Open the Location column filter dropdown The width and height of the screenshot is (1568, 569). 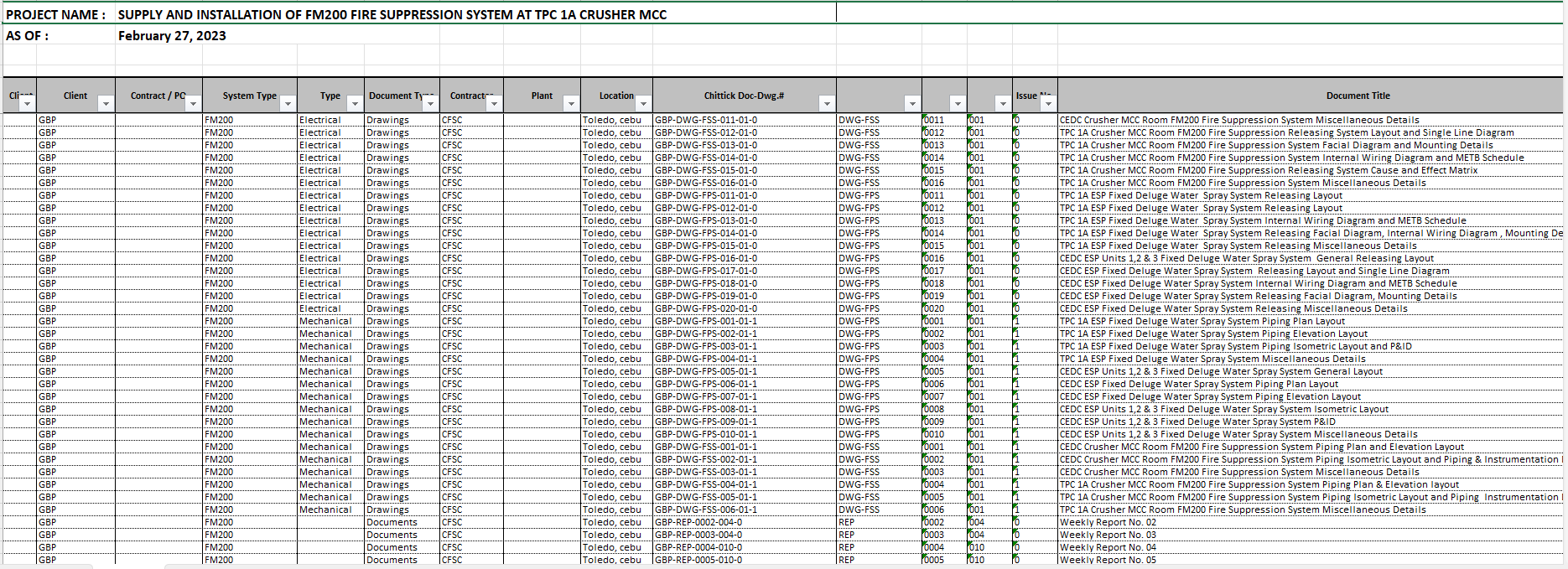click(643, 103)
